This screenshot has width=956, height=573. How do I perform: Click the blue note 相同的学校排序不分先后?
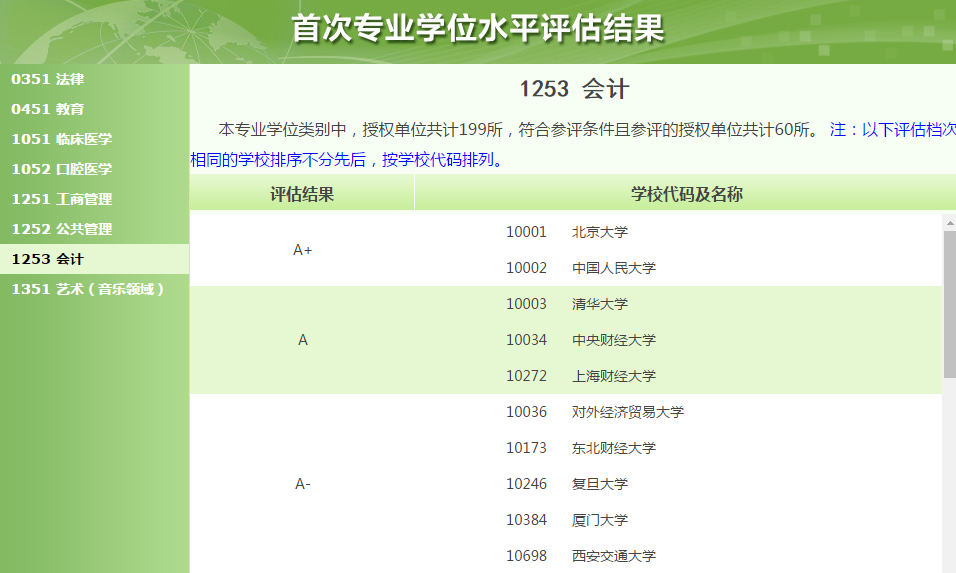click(277, 160)
